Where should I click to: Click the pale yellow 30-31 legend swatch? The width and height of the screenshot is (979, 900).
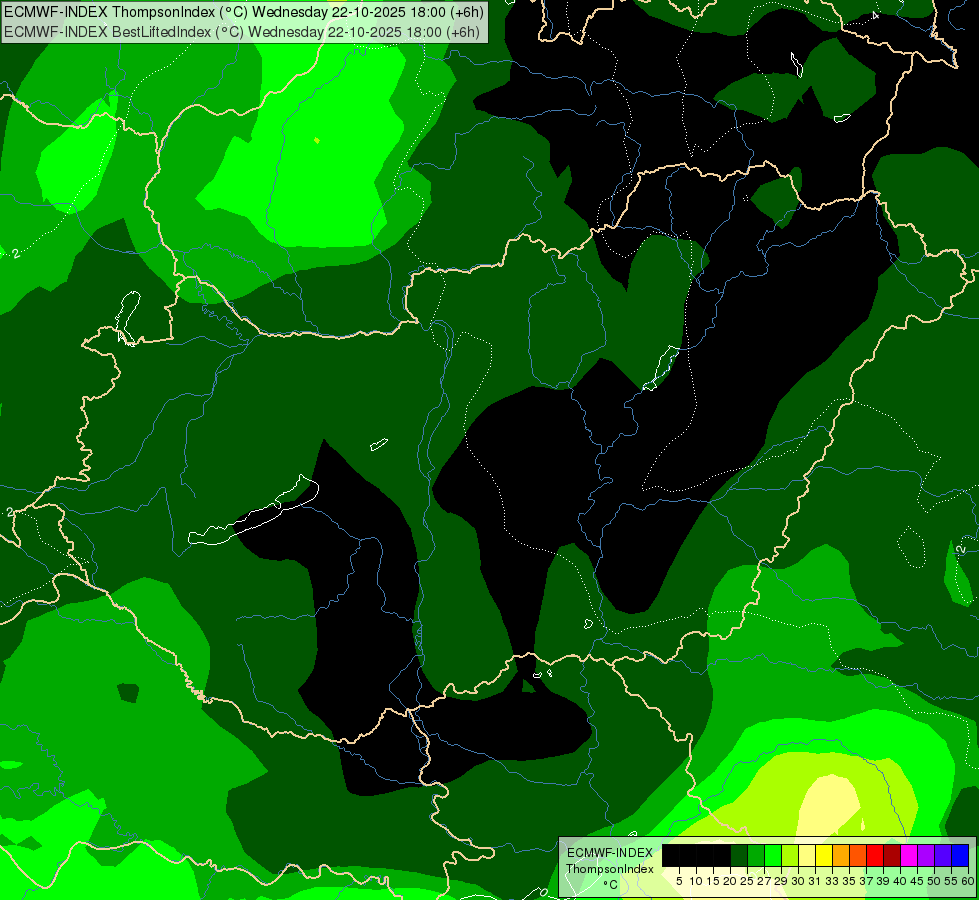807,855
